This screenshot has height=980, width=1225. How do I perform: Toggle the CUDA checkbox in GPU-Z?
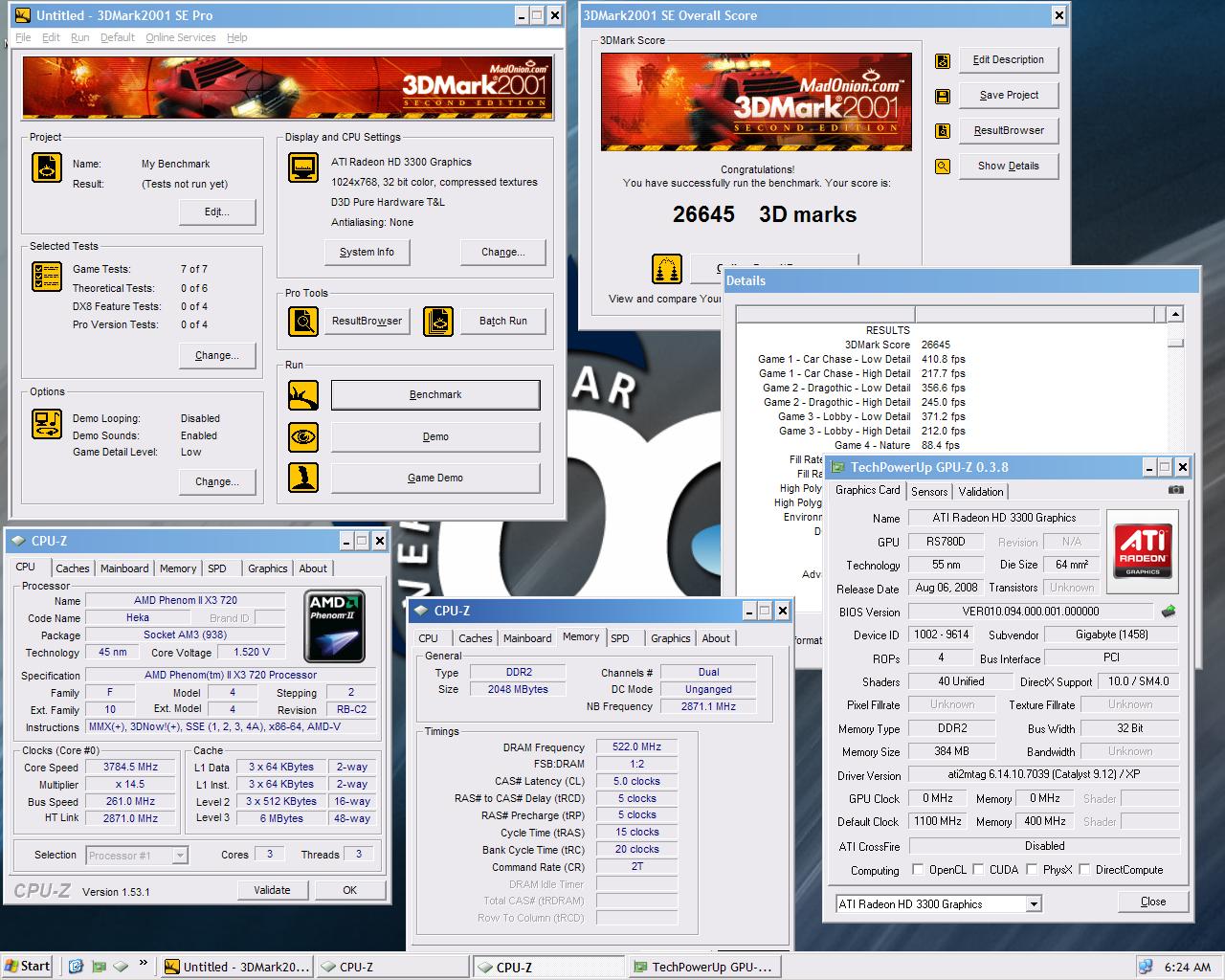[978, 870]
